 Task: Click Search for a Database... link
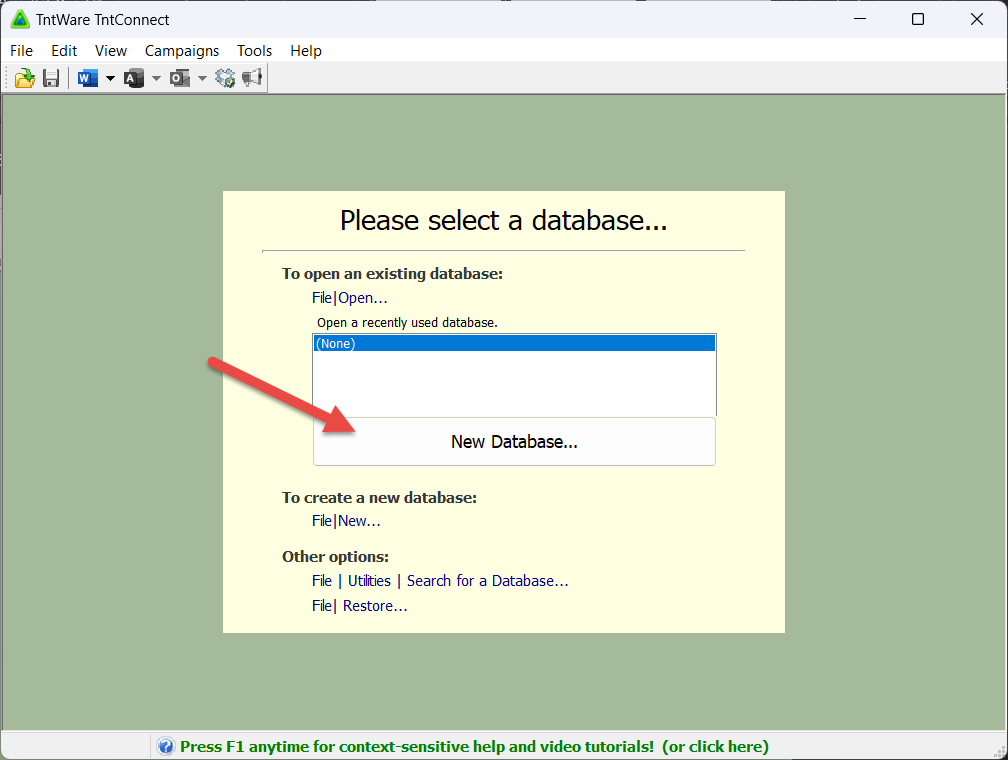pos(487,581)
